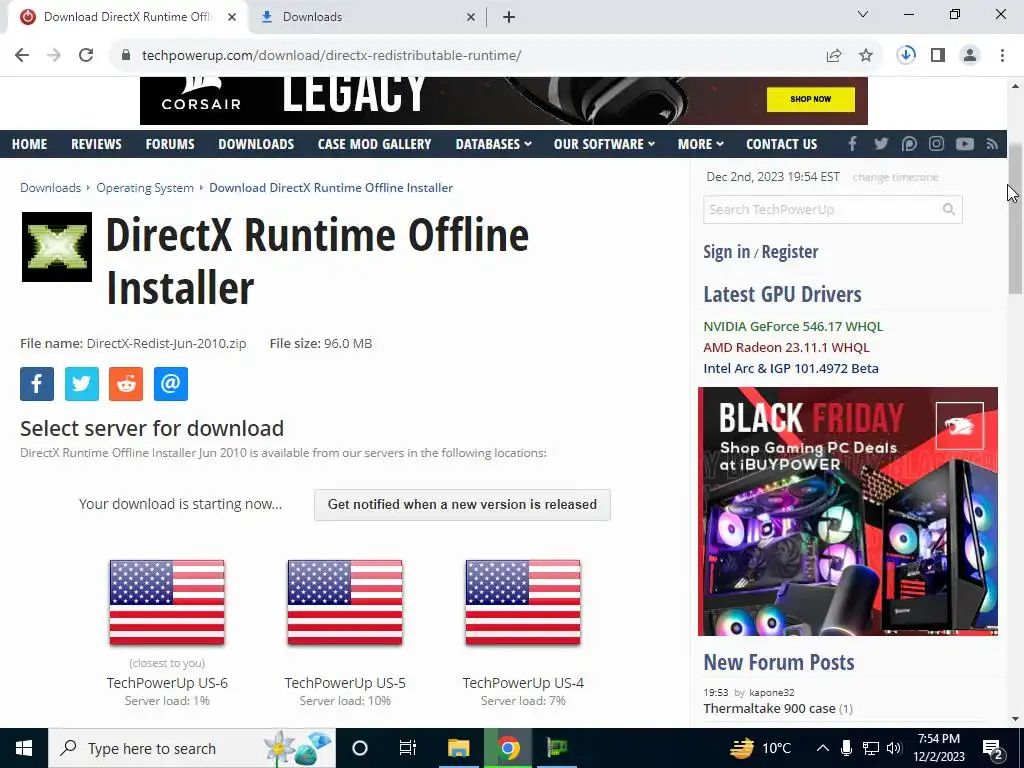The width and height of the screenshot is (1024, 768).
Task: Open DOWNLOADS in site navigation
Action: tap(256, 144)
